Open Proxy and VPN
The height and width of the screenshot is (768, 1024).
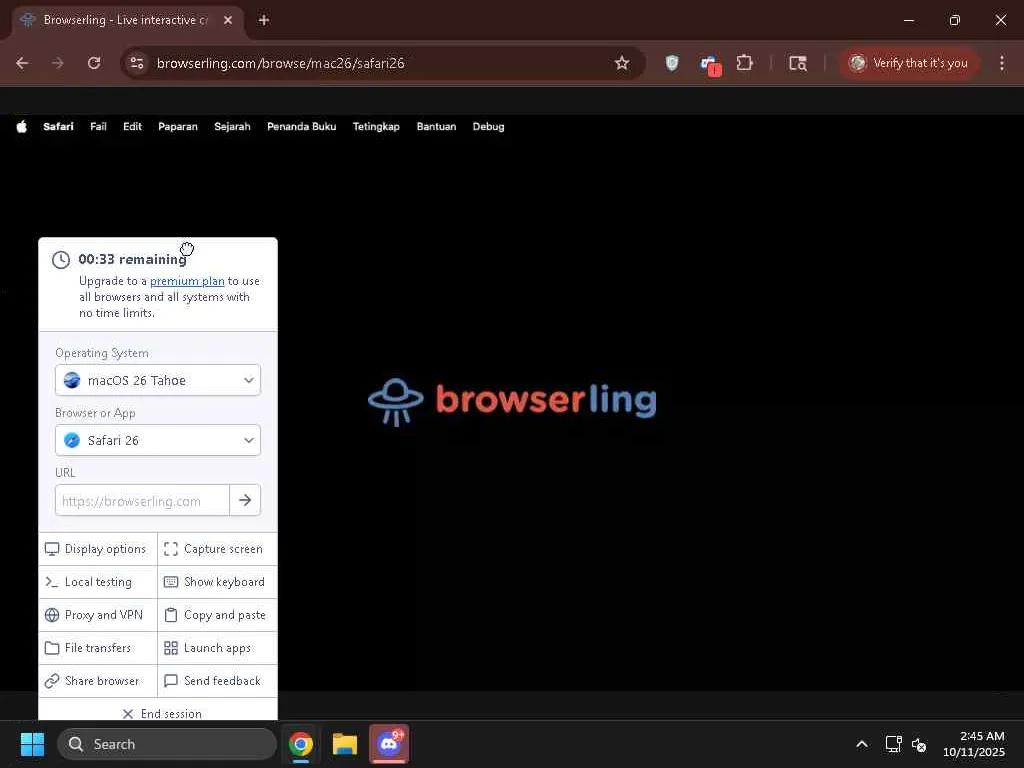[x=98, y=615]
